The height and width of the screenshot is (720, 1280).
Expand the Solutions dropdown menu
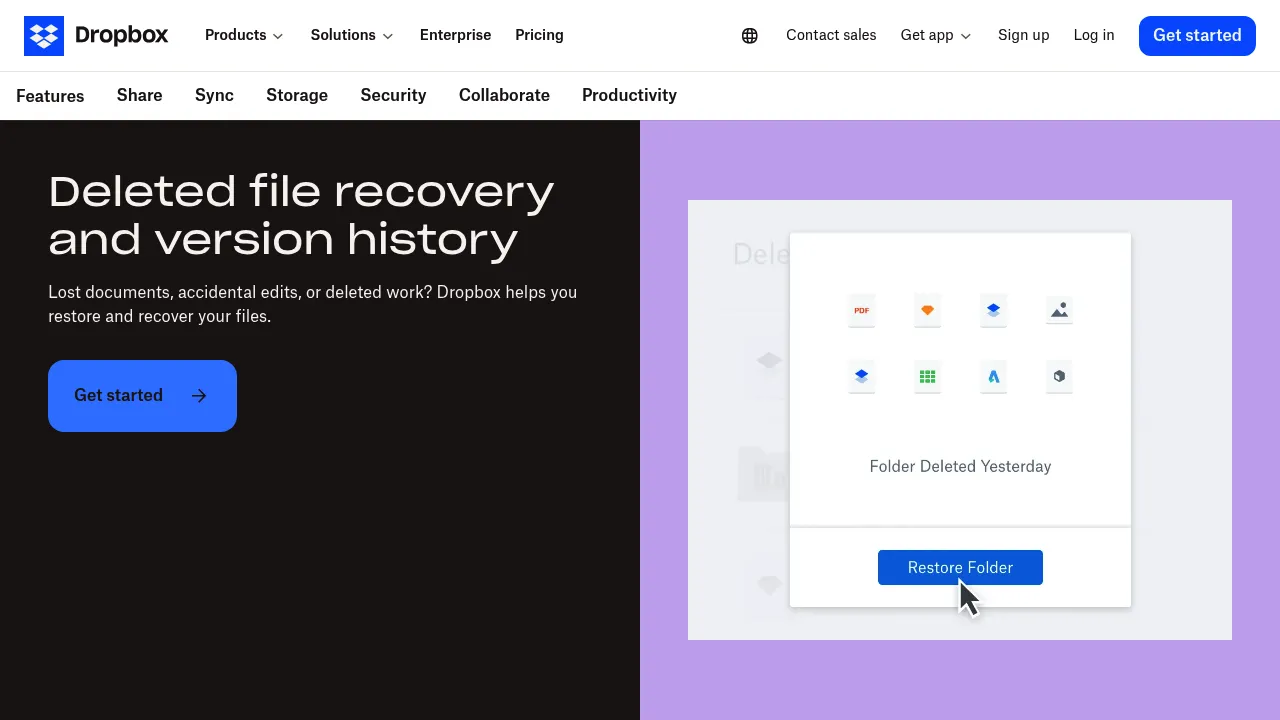(352, 35)
